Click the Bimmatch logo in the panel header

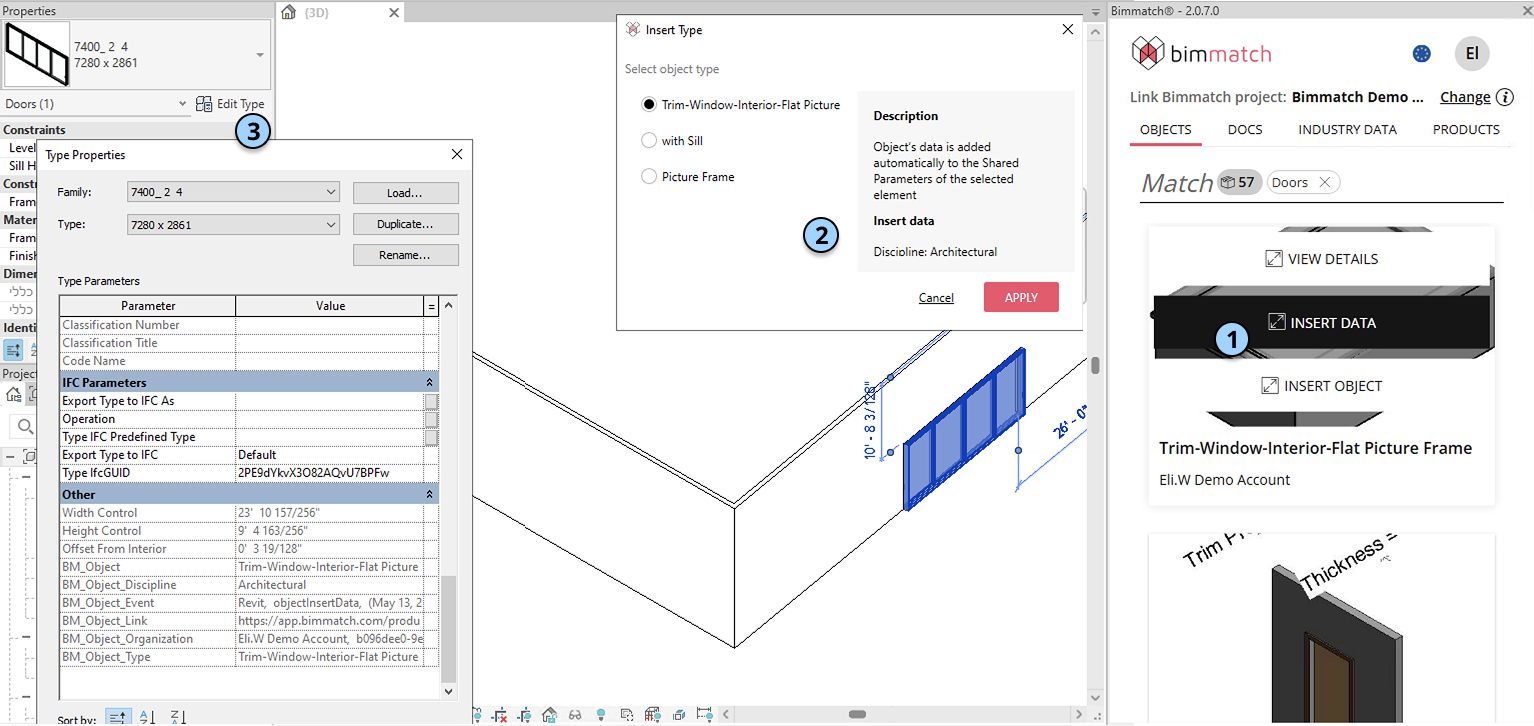(1201, 53)
